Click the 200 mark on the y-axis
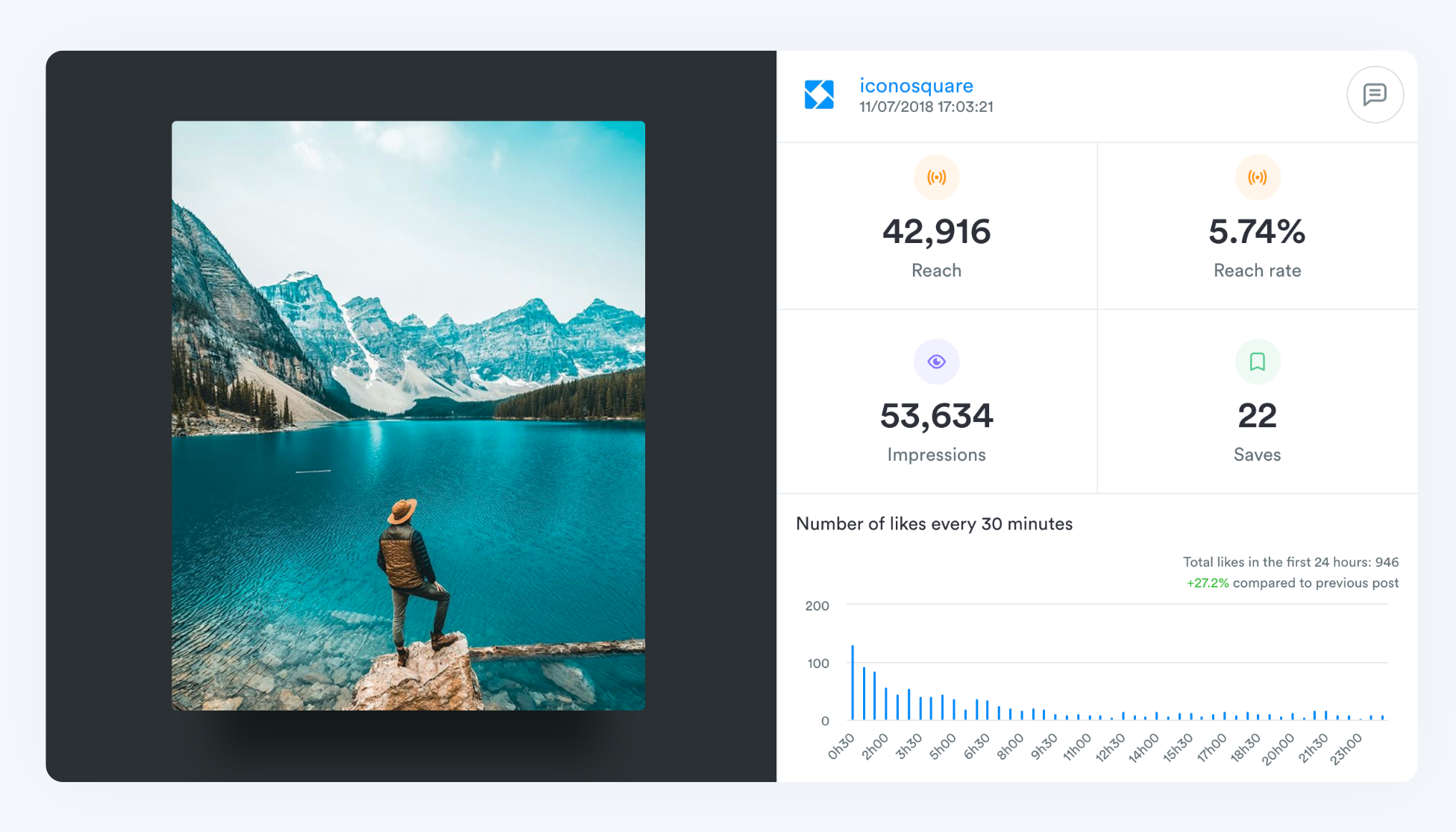Screen dimensions: 1456x832 pyautogui.click(x=817, y=606)
